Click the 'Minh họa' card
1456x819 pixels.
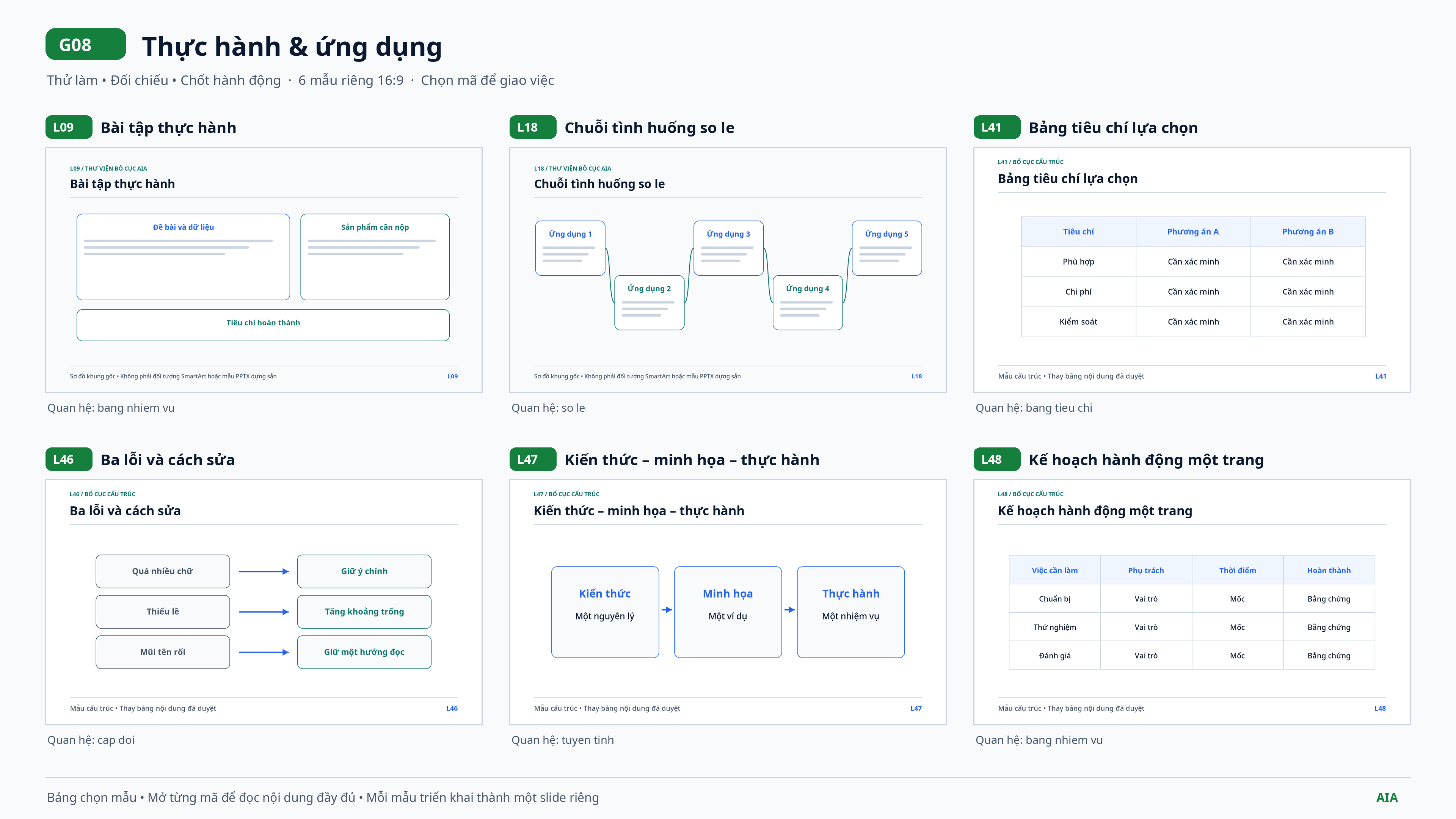tap(728, 612)
